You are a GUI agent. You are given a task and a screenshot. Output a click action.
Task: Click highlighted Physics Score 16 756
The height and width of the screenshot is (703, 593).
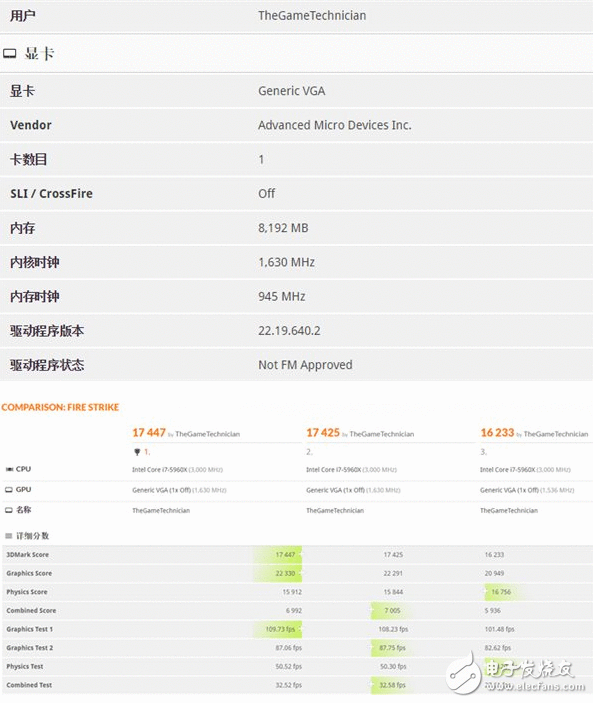pyautogui.click(x=501, y=592)
